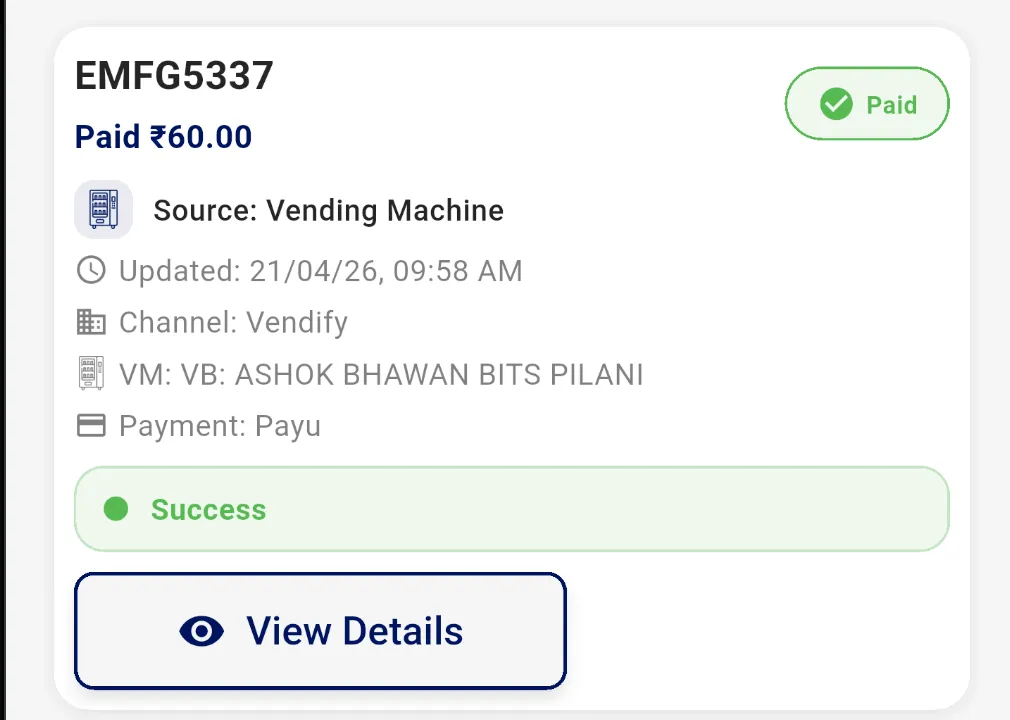Click the vending machine source icon
Image resolution: width=1010 pixels, height=720 pixels.
click(104, 210)
